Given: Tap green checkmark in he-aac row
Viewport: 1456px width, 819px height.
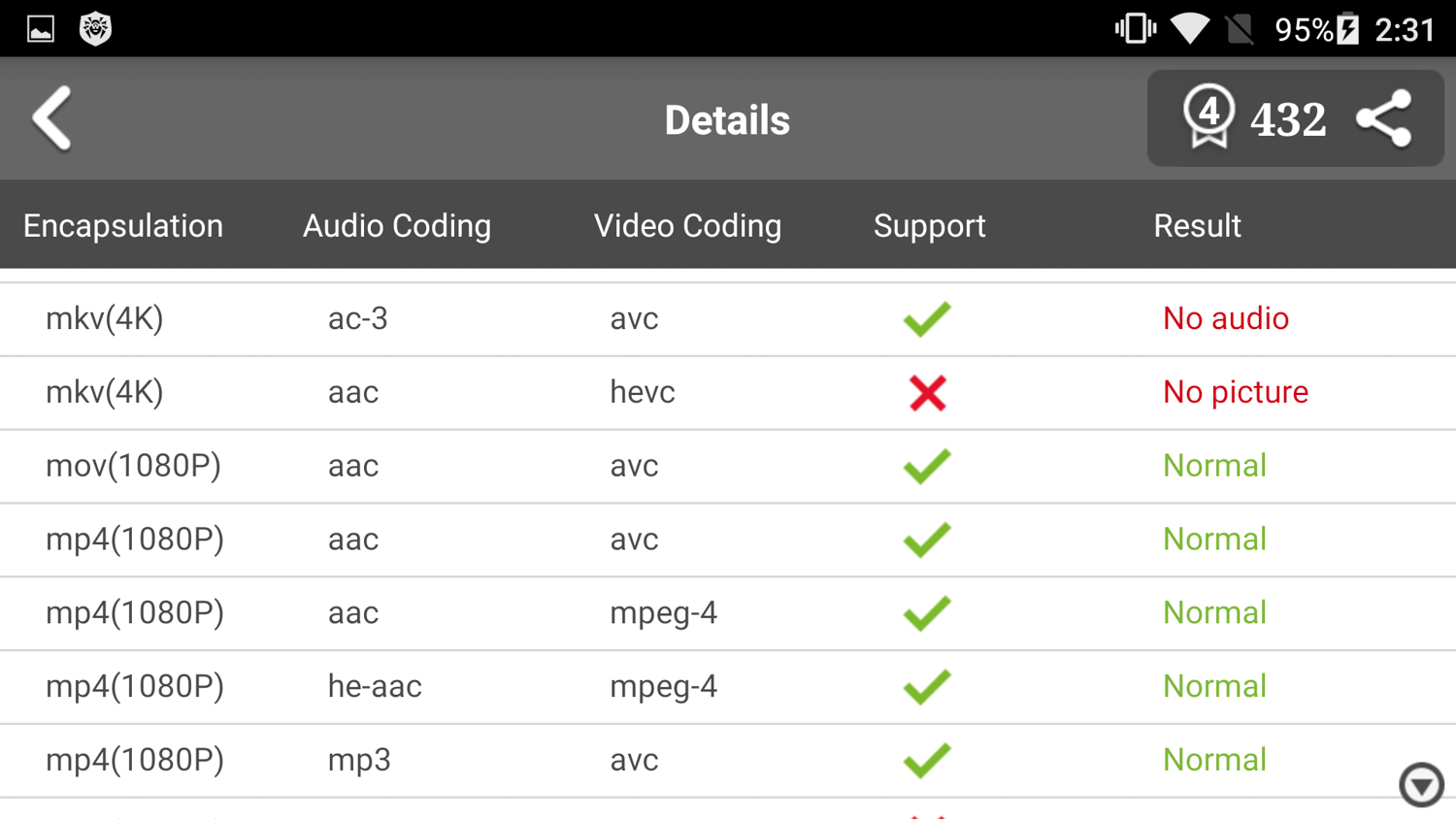Looking at the screenshot, I should point(927,687).
